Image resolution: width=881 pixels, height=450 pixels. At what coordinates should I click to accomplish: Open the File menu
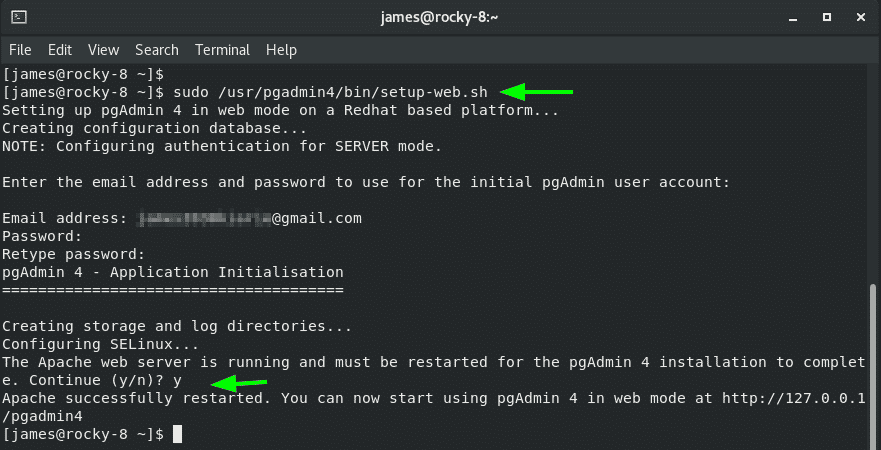click(20, 50)
